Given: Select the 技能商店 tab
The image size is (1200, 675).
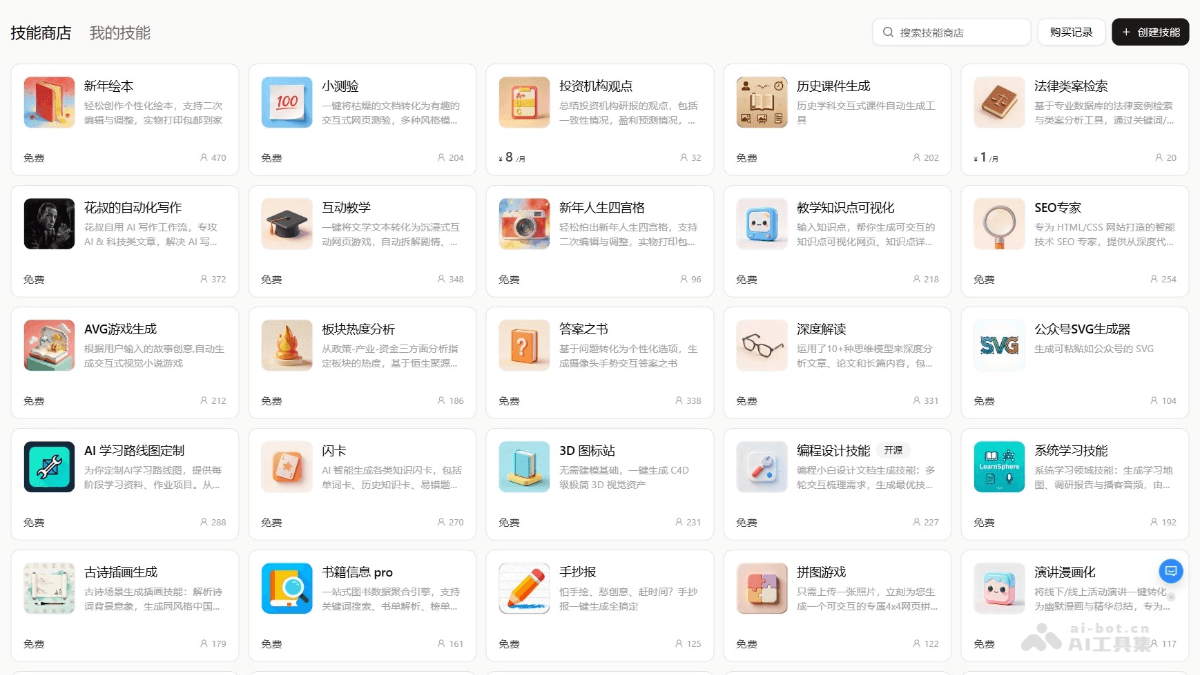Looking at the screenshot, I should coord(40,33).
